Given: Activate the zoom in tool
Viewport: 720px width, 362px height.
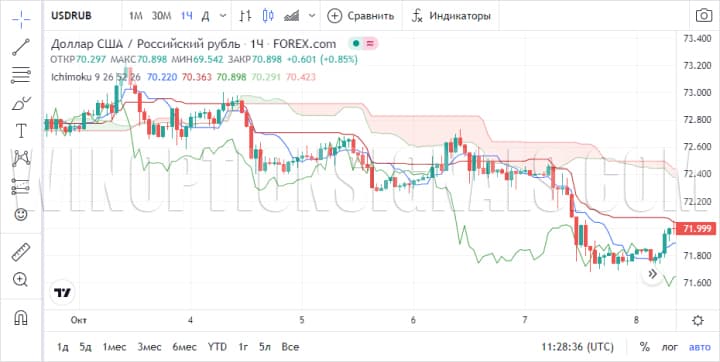Looking at the screenshot, I should click(21, 279).
